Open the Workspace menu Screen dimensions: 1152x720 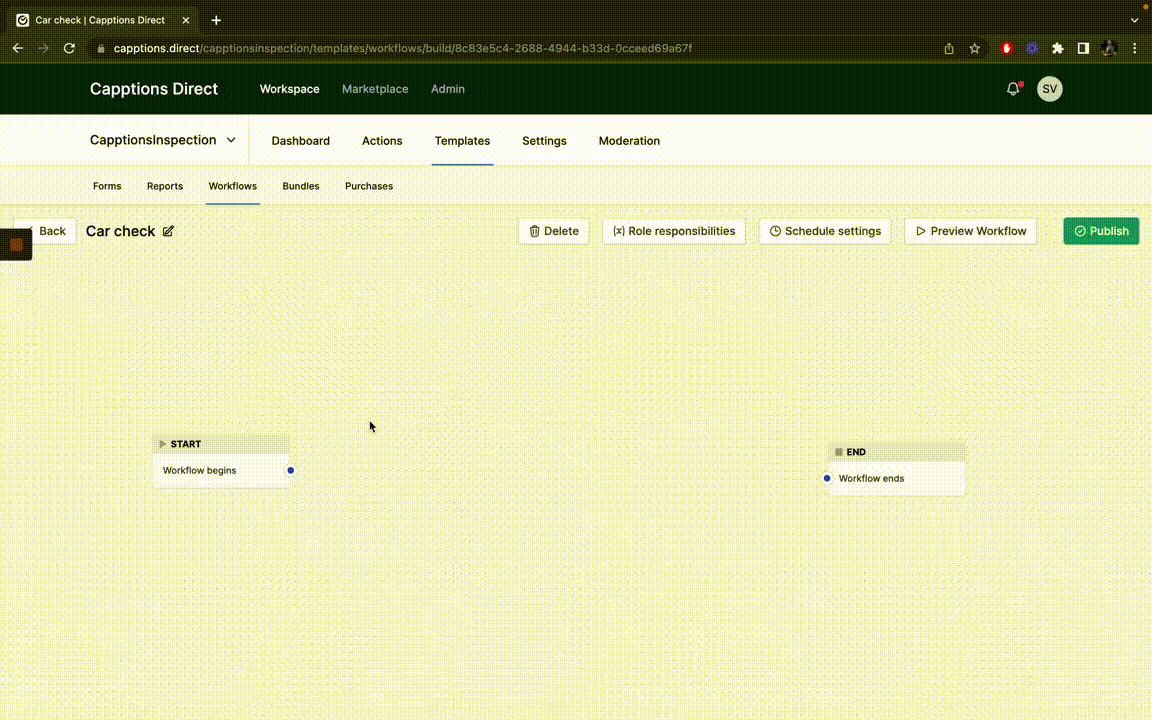point(289,89)
